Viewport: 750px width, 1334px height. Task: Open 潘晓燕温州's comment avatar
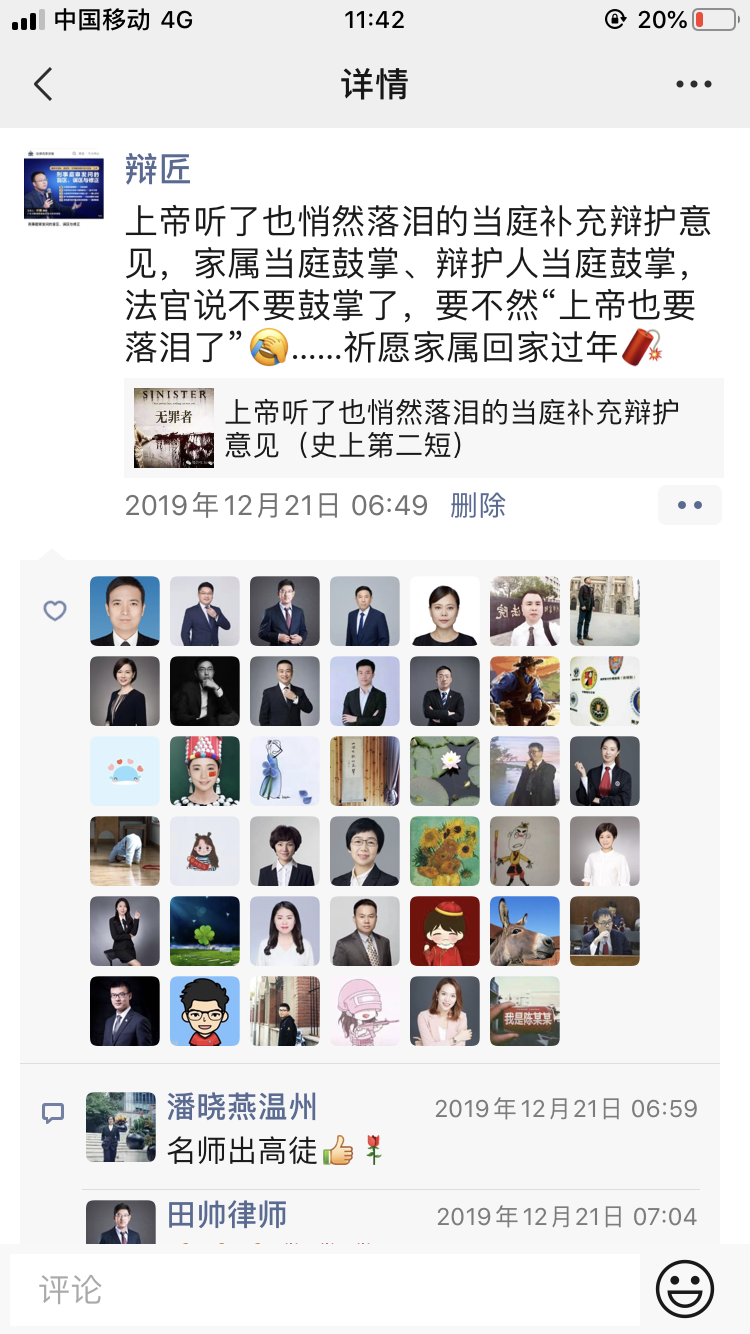121,1127
